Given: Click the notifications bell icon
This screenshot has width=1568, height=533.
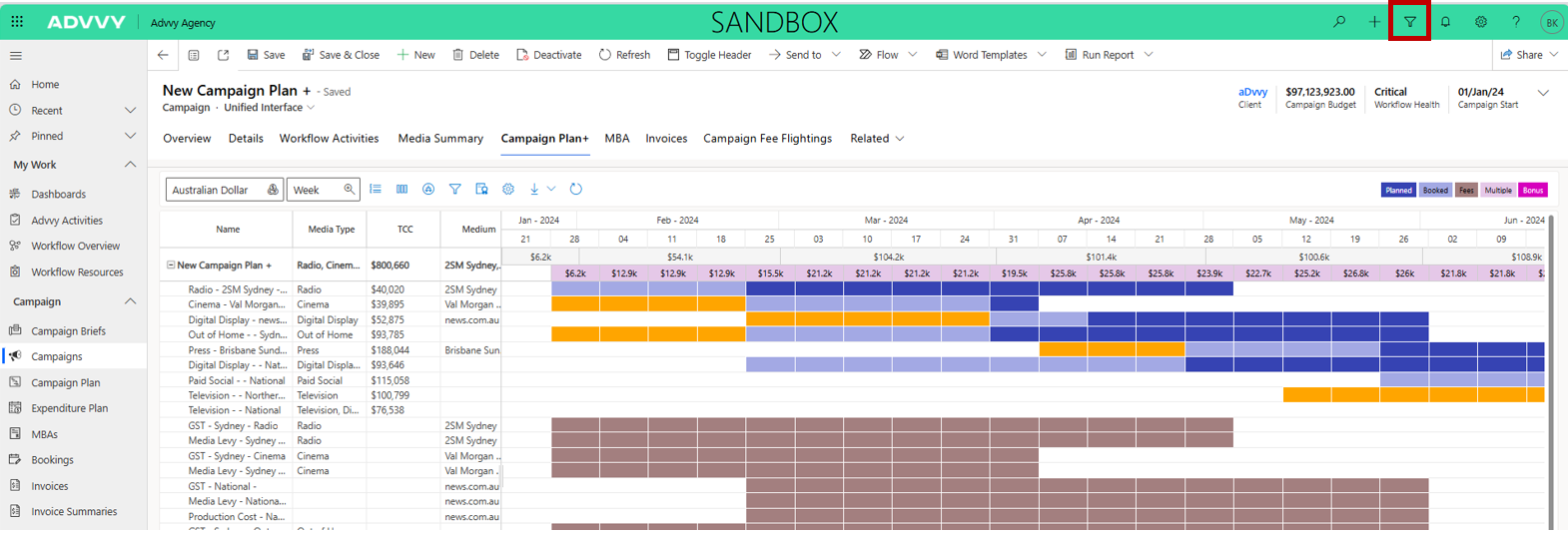Looking at the screenshot, I should [x=1445, y=22].
